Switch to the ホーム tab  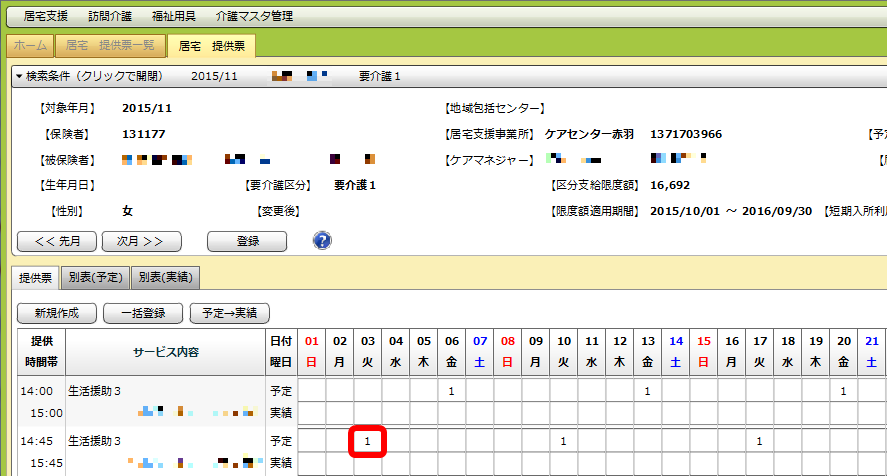click(29, 46)
